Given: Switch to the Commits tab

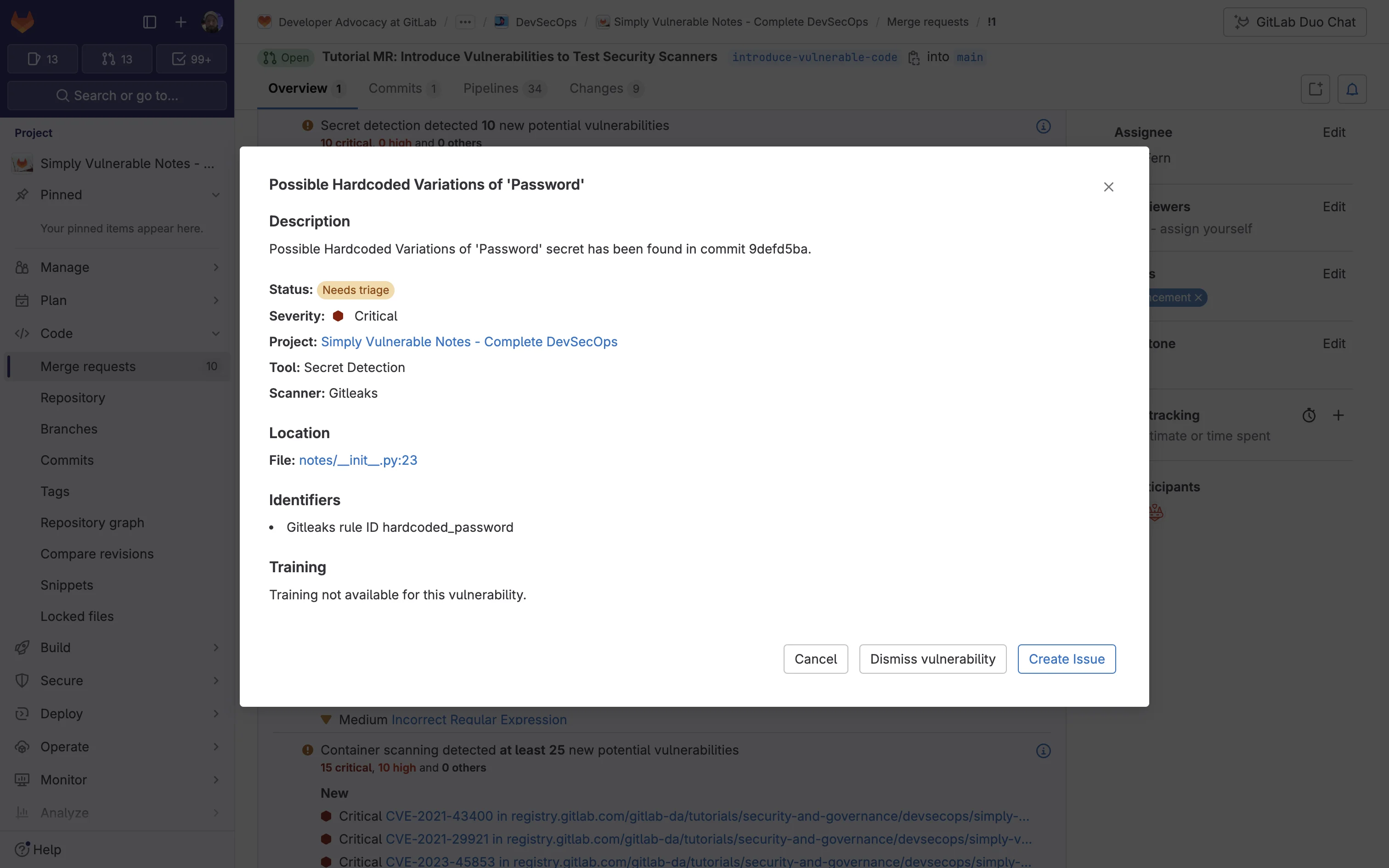Looking at the screenshot, I should [x=395, y=88].
